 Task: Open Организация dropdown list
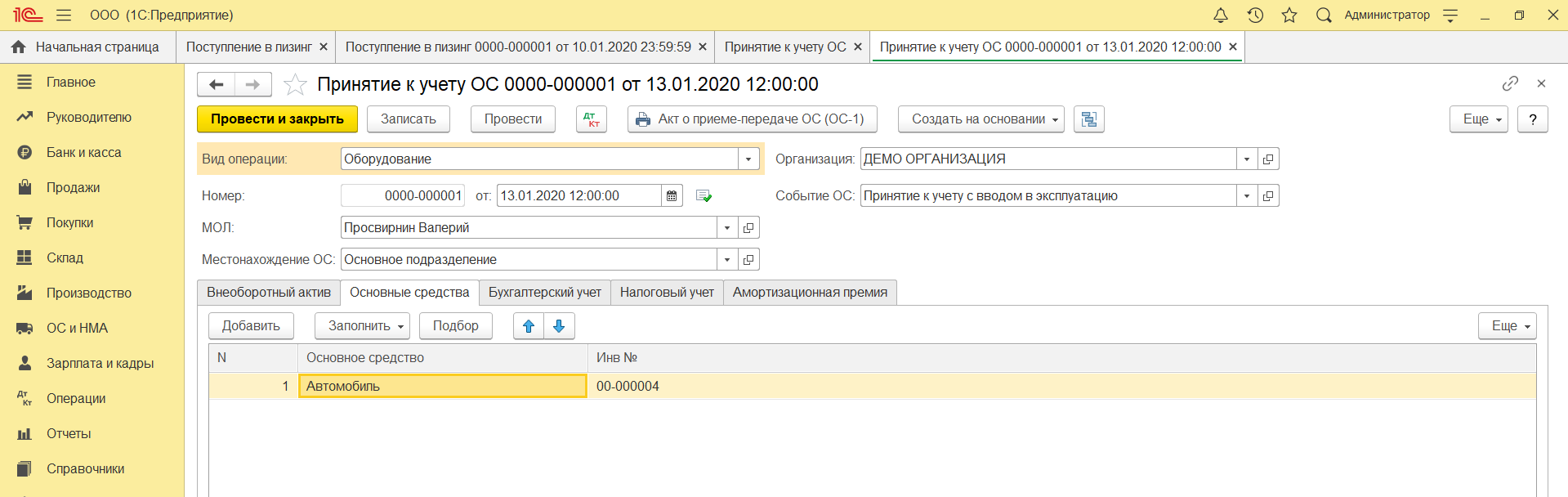[x=1246, y=159]
